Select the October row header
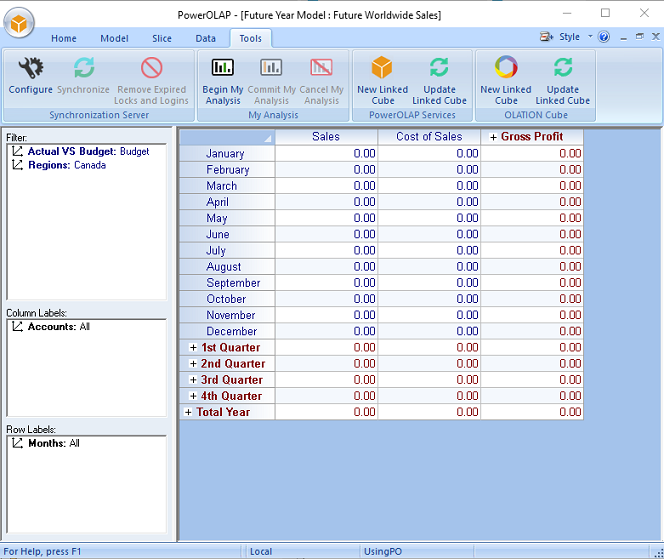Image resolution: width=664 pixels, height=559 pixels. point(227,299)
